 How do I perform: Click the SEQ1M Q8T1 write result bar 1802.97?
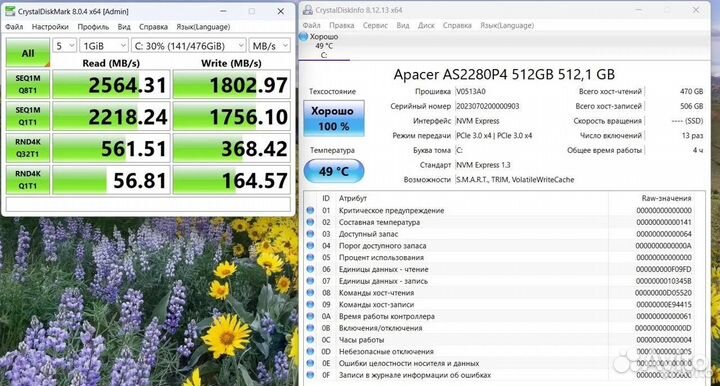pyautogui.click(x=232, y=84)
